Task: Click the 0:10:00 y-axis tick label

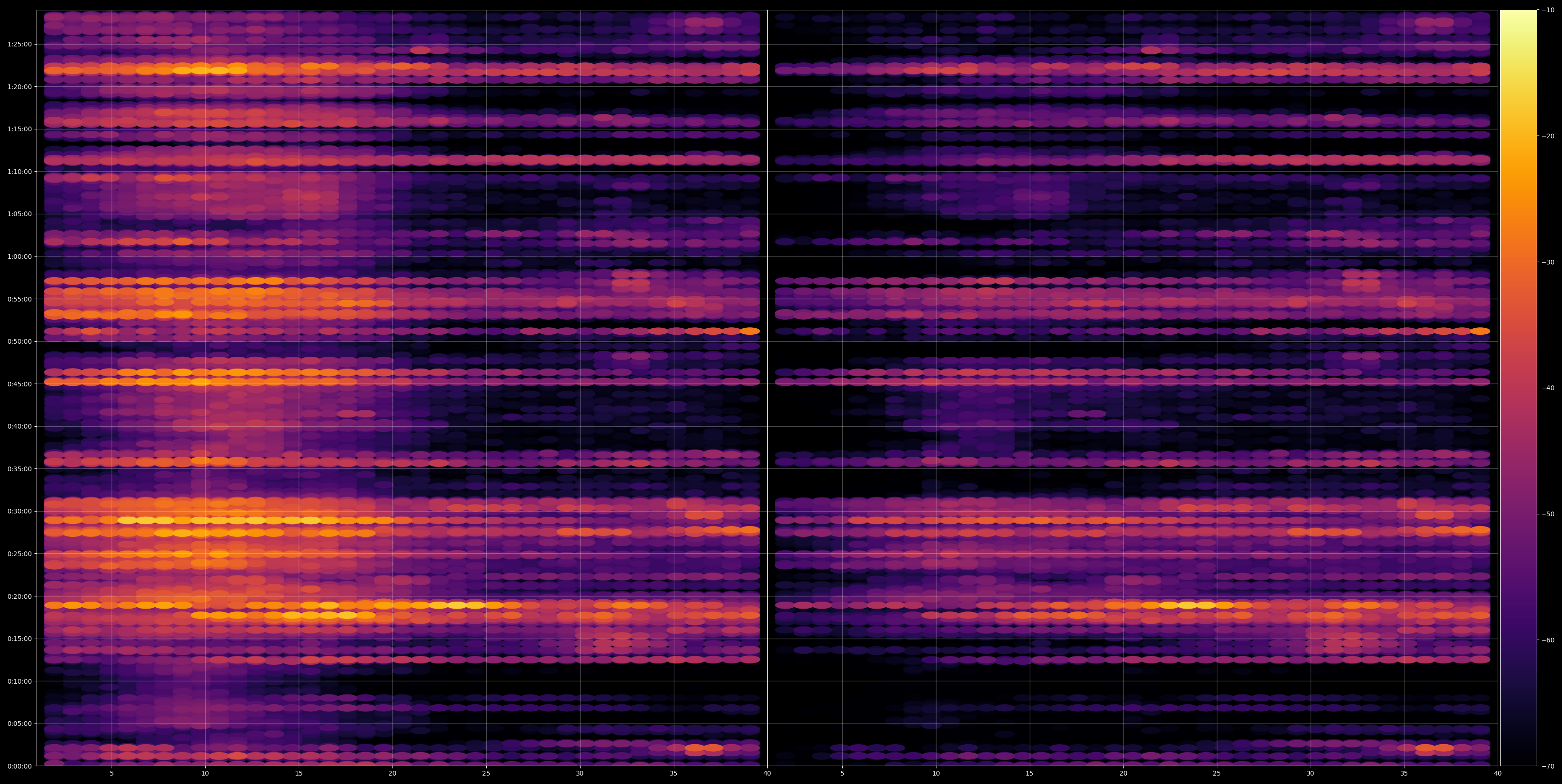Action: click(20, 681)
